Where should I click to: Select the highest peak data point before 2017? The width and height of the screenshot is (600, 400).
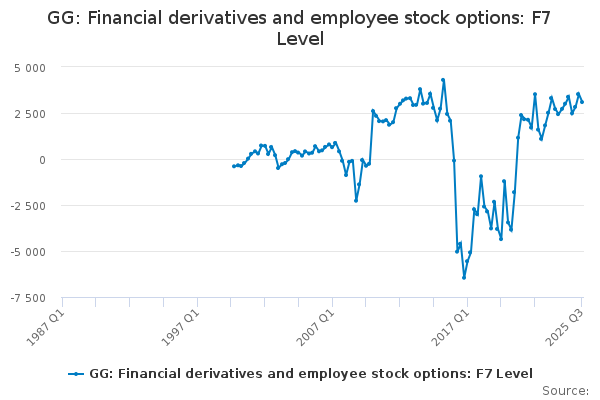pos(443,80)
